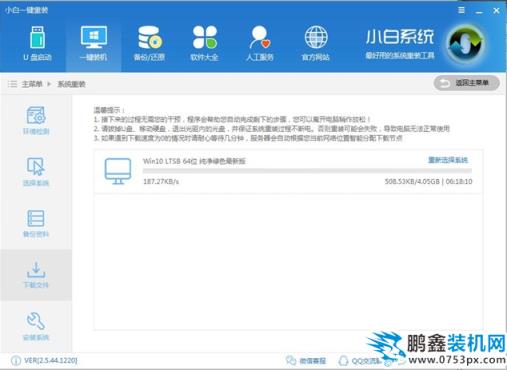The image size is (507, 370).
Task: Open 微信客服 WeChat support
Action: tap(306, 361)
